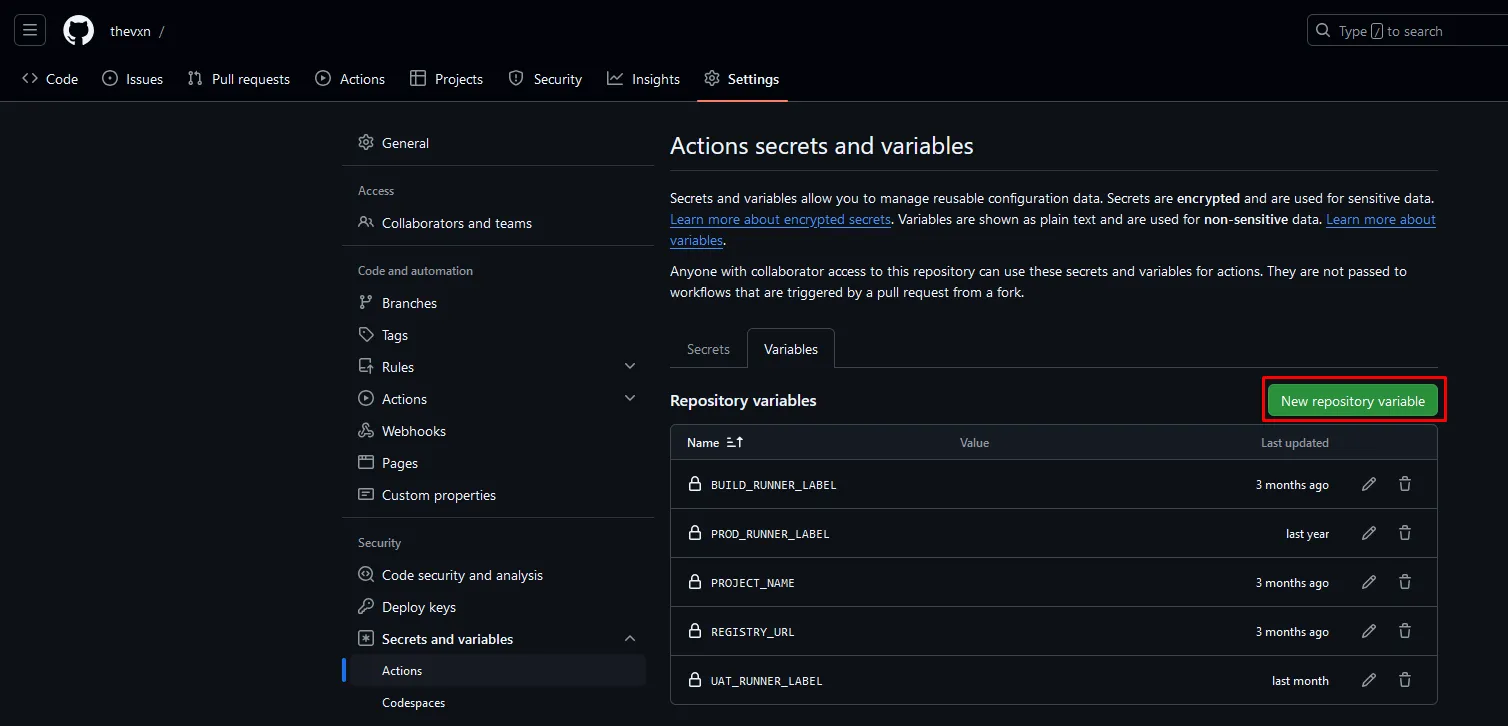Delete BUILD_RUNNER_LABEL with the trash icon
1508x726 pixels.
[x=1405, y=484]
